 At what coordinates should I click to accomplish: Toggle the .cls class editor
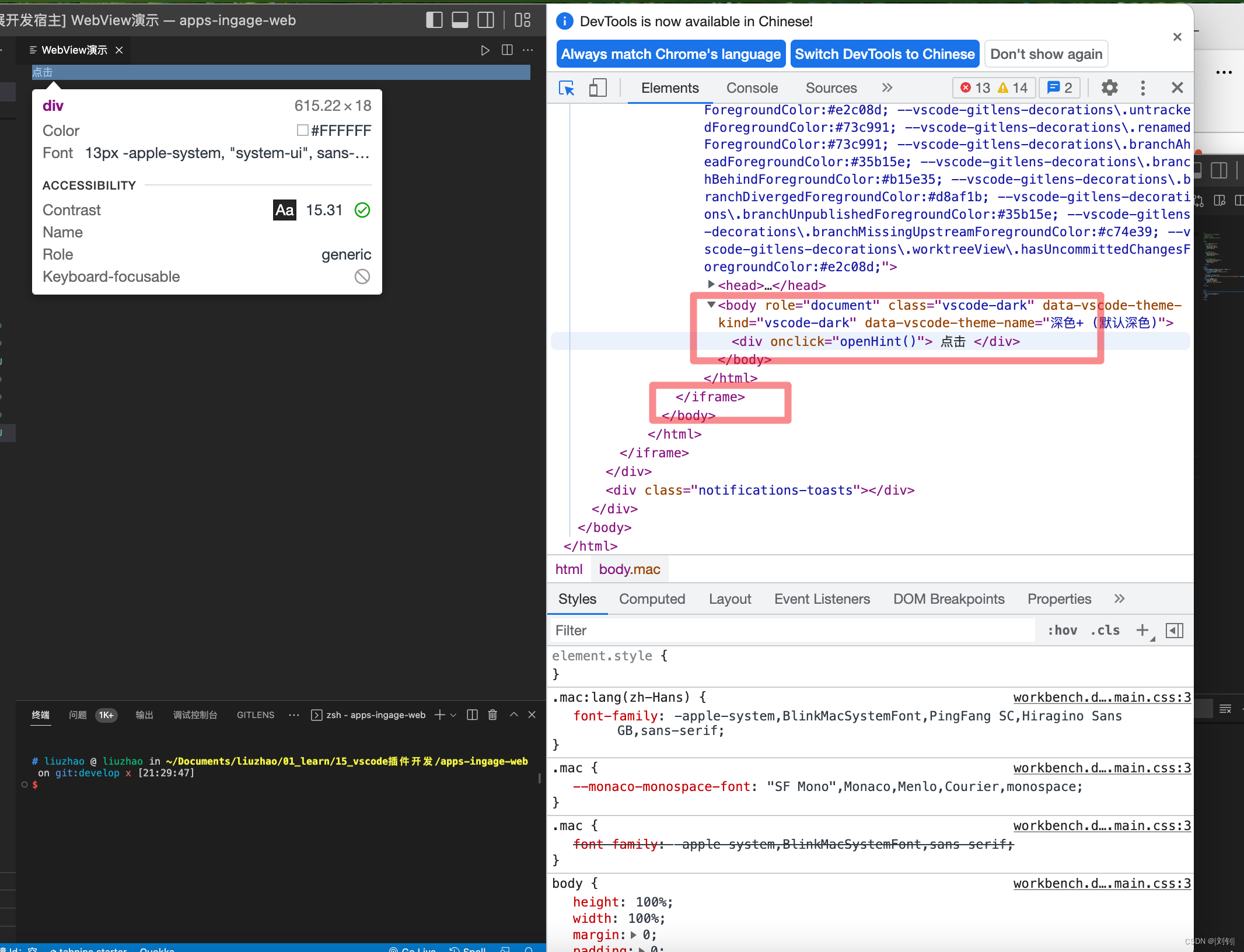click(1105, 630)
